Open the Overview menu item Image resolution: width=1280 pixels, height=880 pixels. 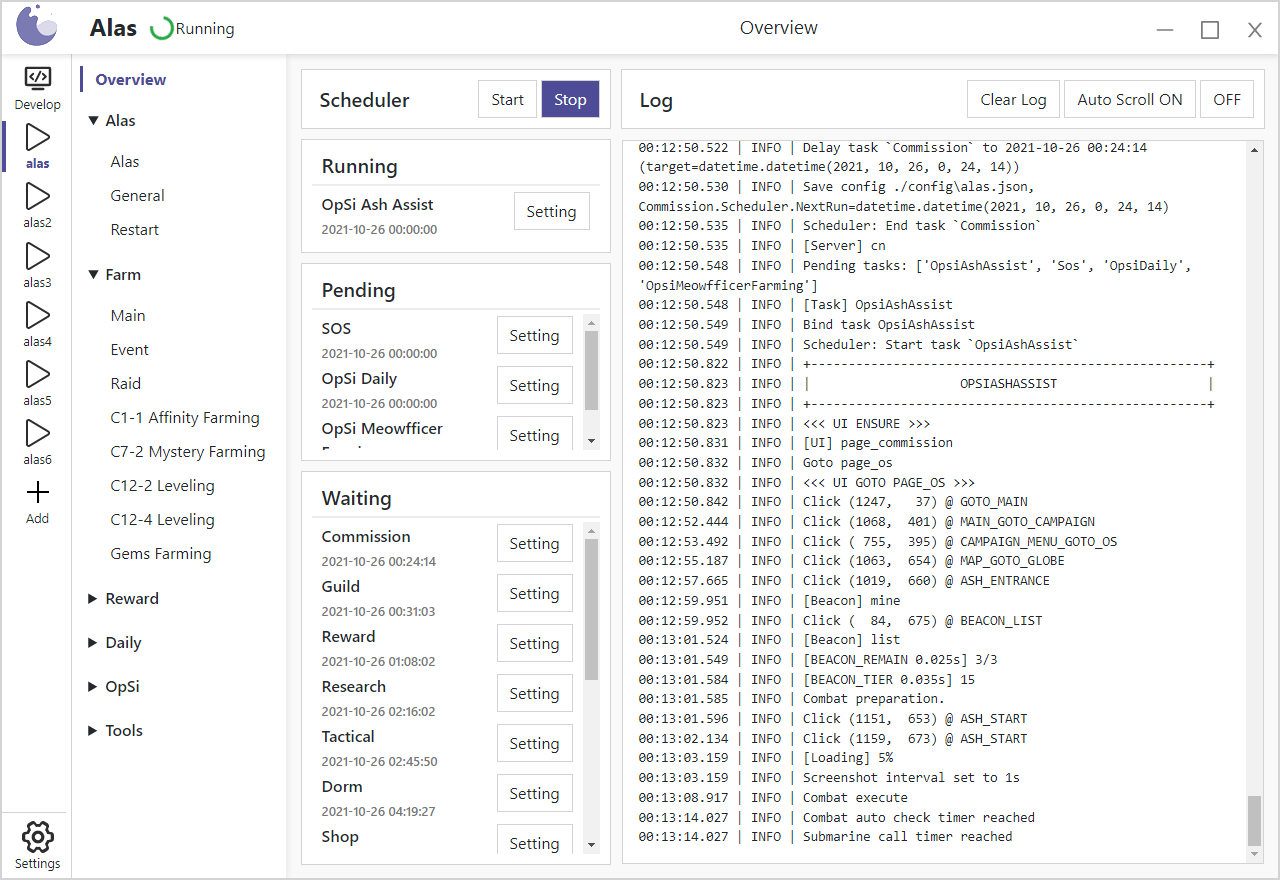coord(131,80)
